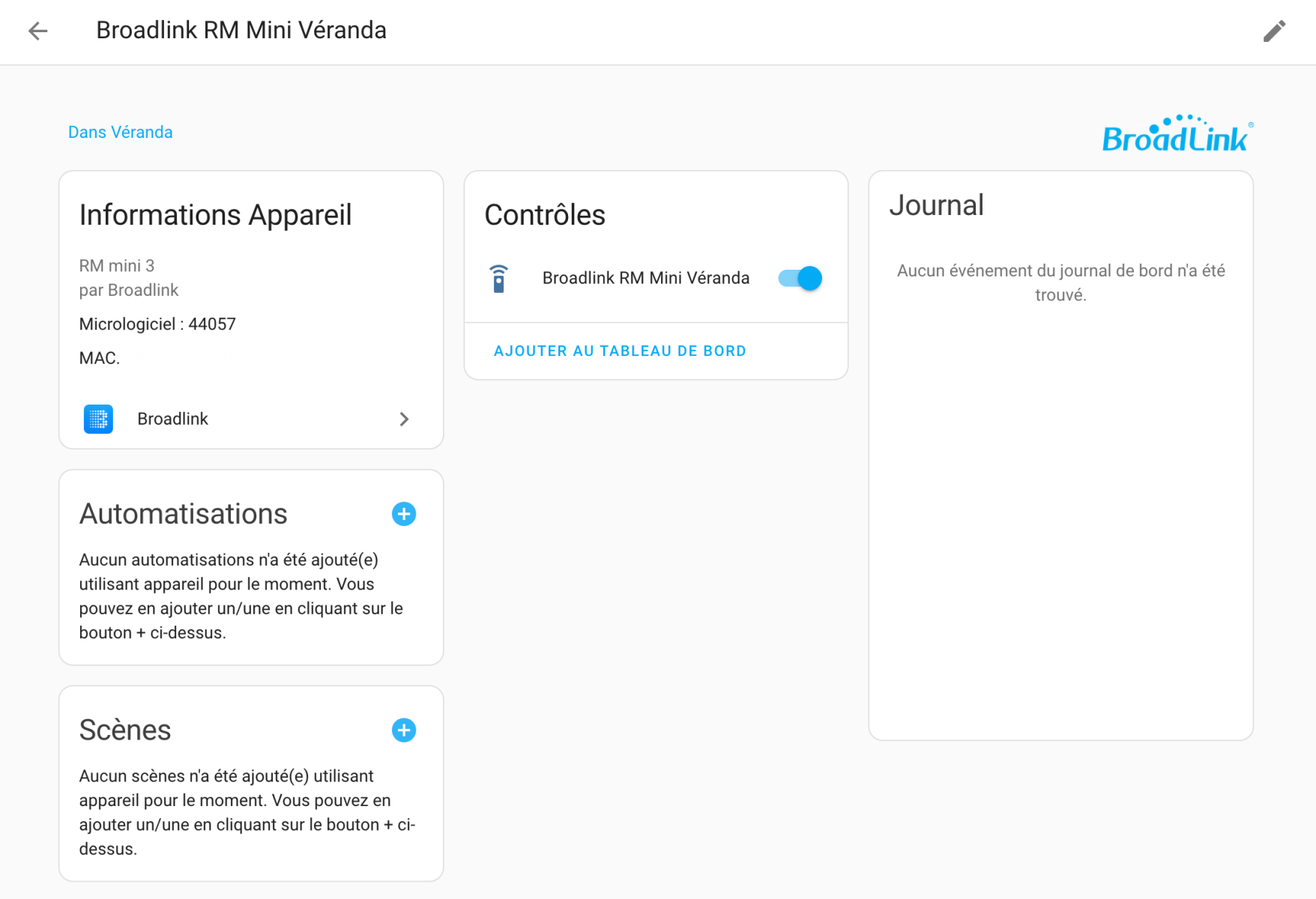Expand Broadlink integration with chevron arrow
Screen dimensions: 1316x899
pos(404,419)
